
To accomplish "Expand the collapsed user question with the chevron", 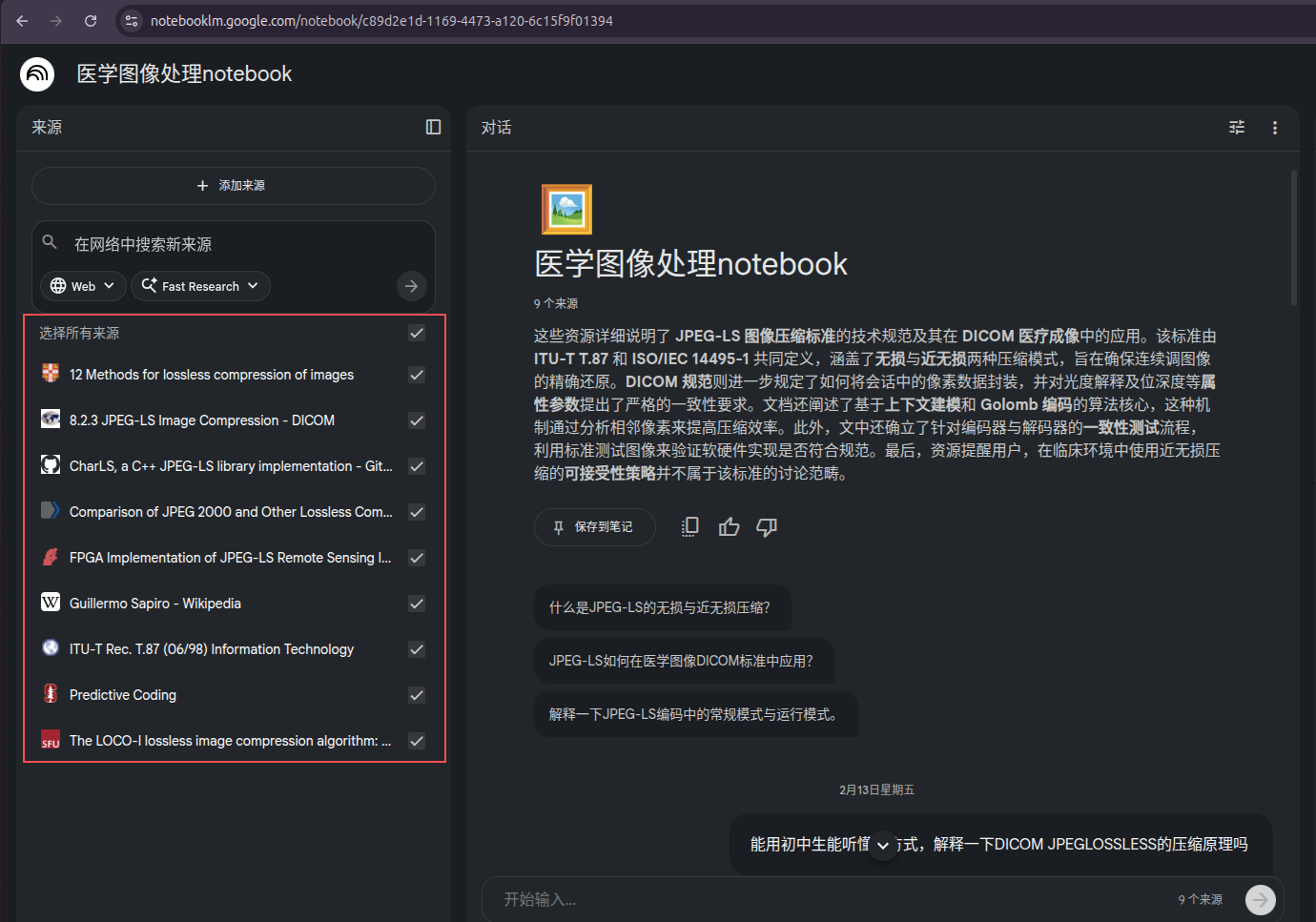I will tap(882, 845).
